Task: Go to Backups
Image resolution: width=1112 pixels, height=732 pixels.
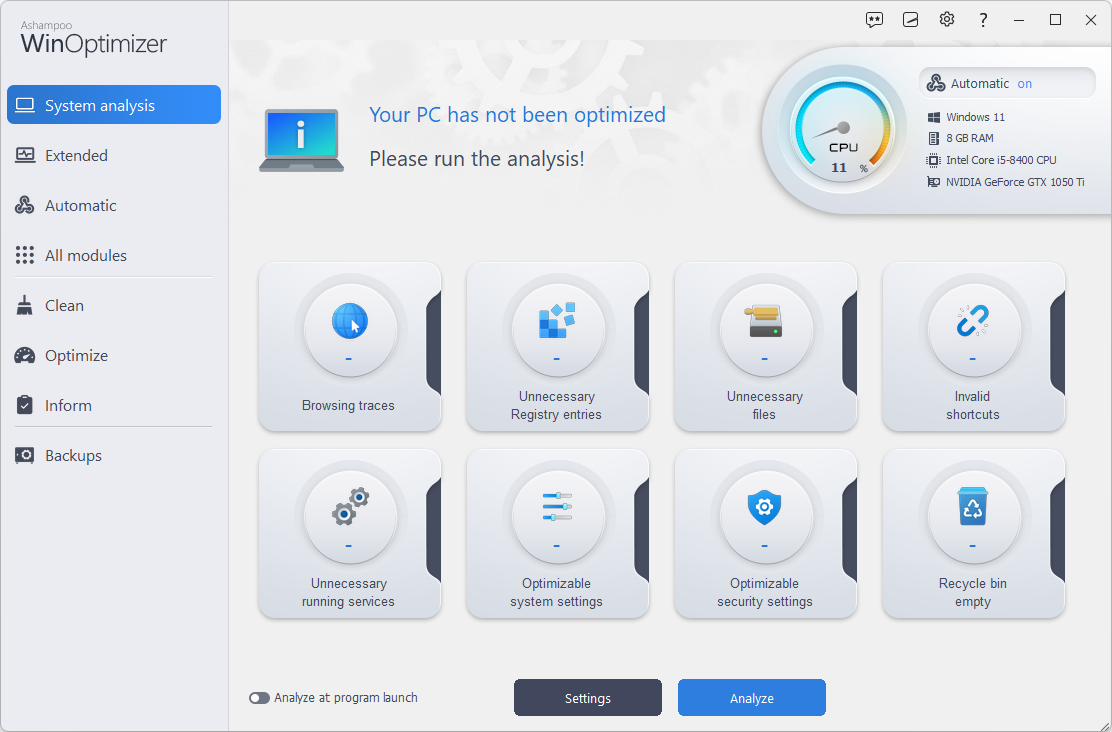Action: [x=113, y=455]
